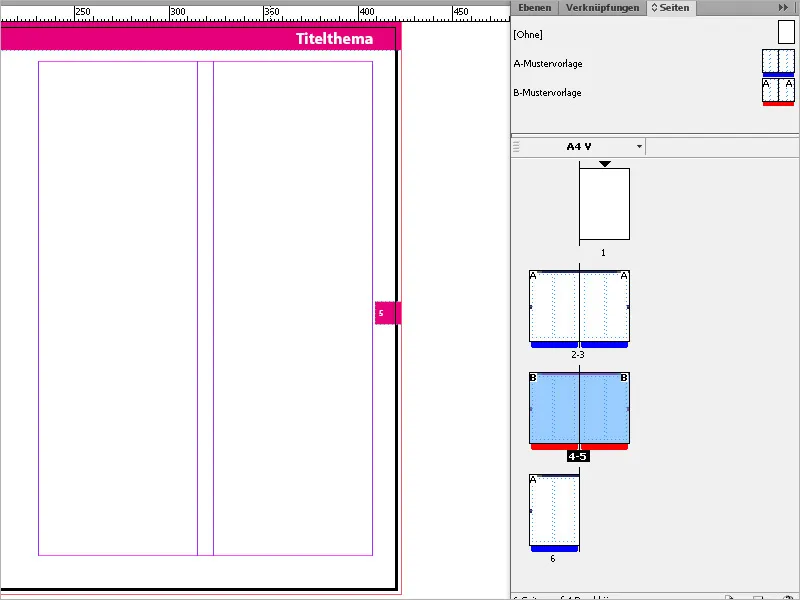Open the Pages panel flyout menu via double arrows
The image size is (800, 600).
tap(783, 7)
